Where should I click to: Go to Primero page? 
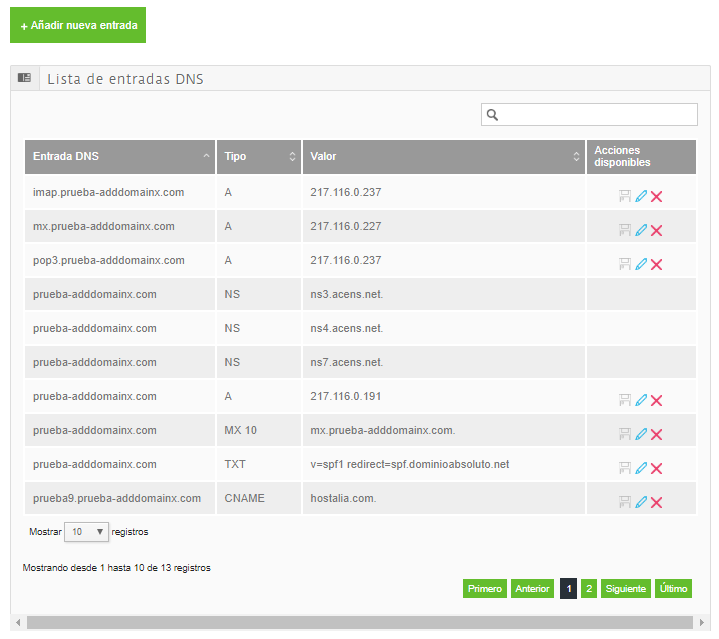point(485,589)
